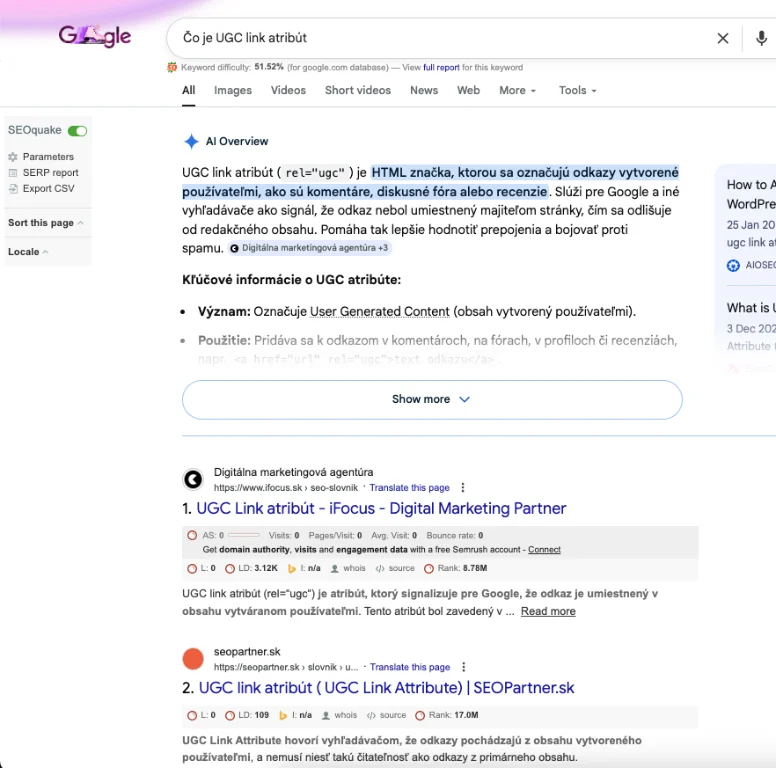
Task: Expand the More search filters dropdown
Action: click(517, 90)
